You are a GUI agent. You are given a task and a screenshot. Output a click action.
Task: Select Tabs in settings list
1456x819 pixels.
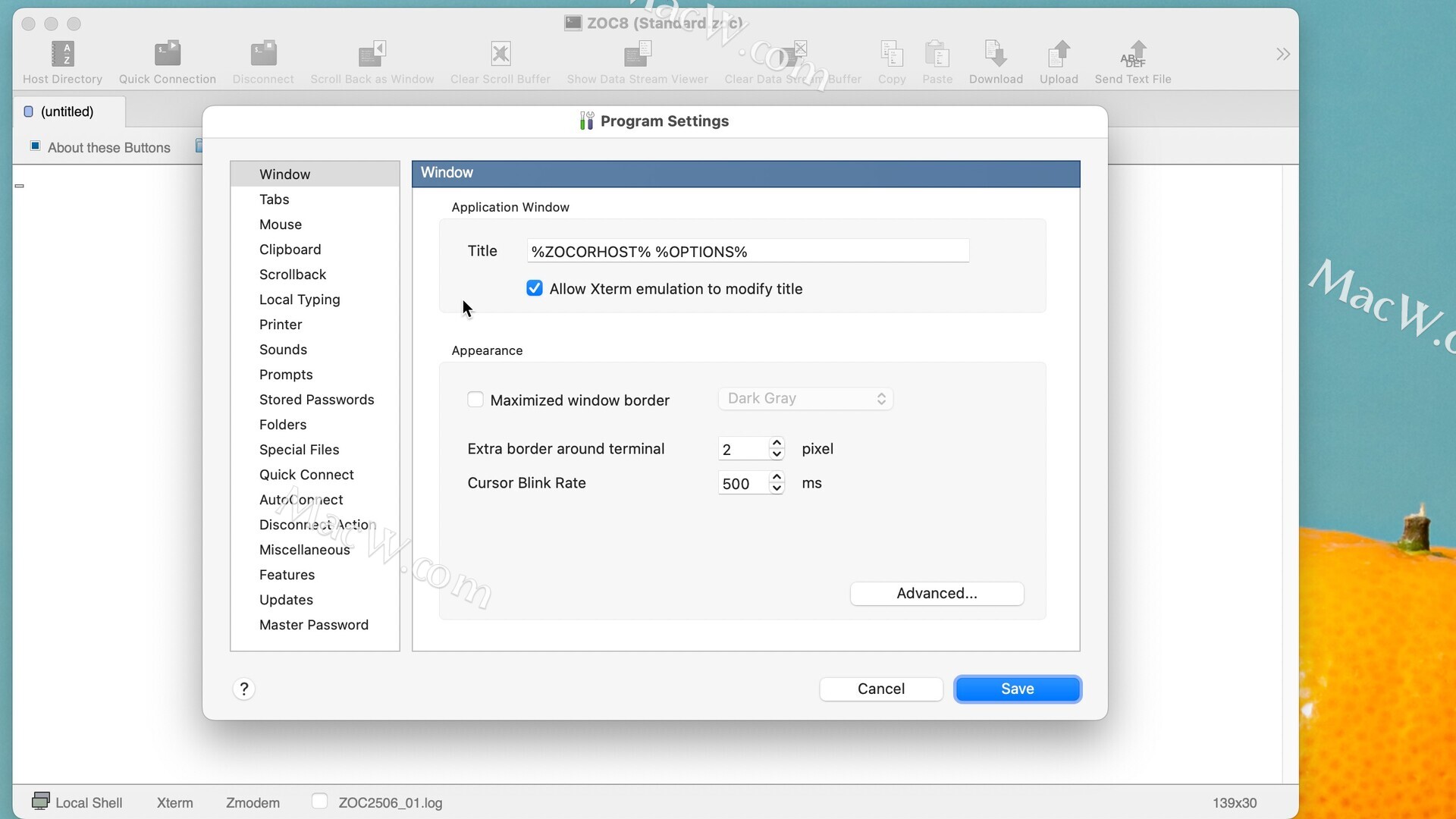point(315,199)
